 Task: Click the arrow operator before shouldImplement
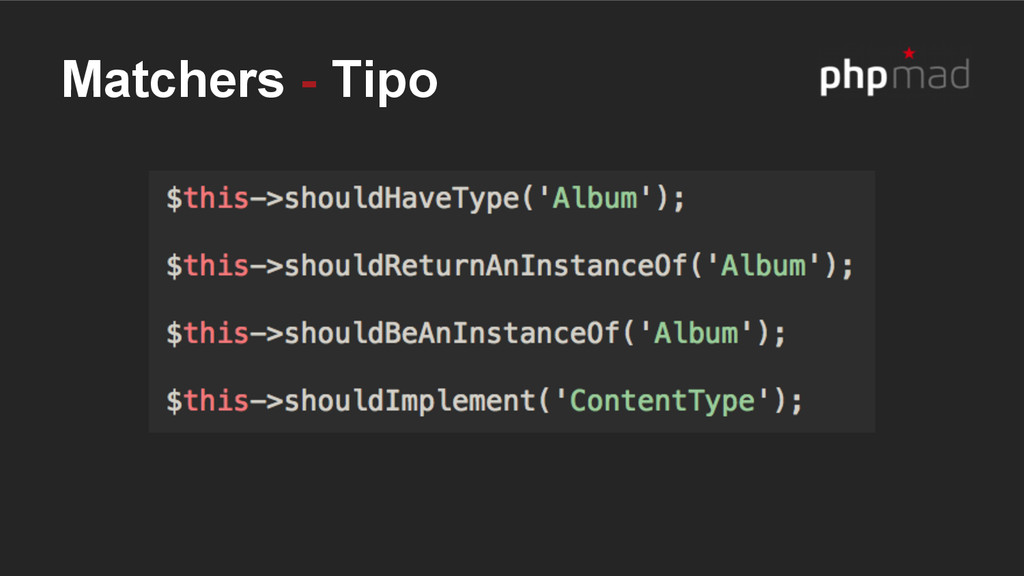266,401
